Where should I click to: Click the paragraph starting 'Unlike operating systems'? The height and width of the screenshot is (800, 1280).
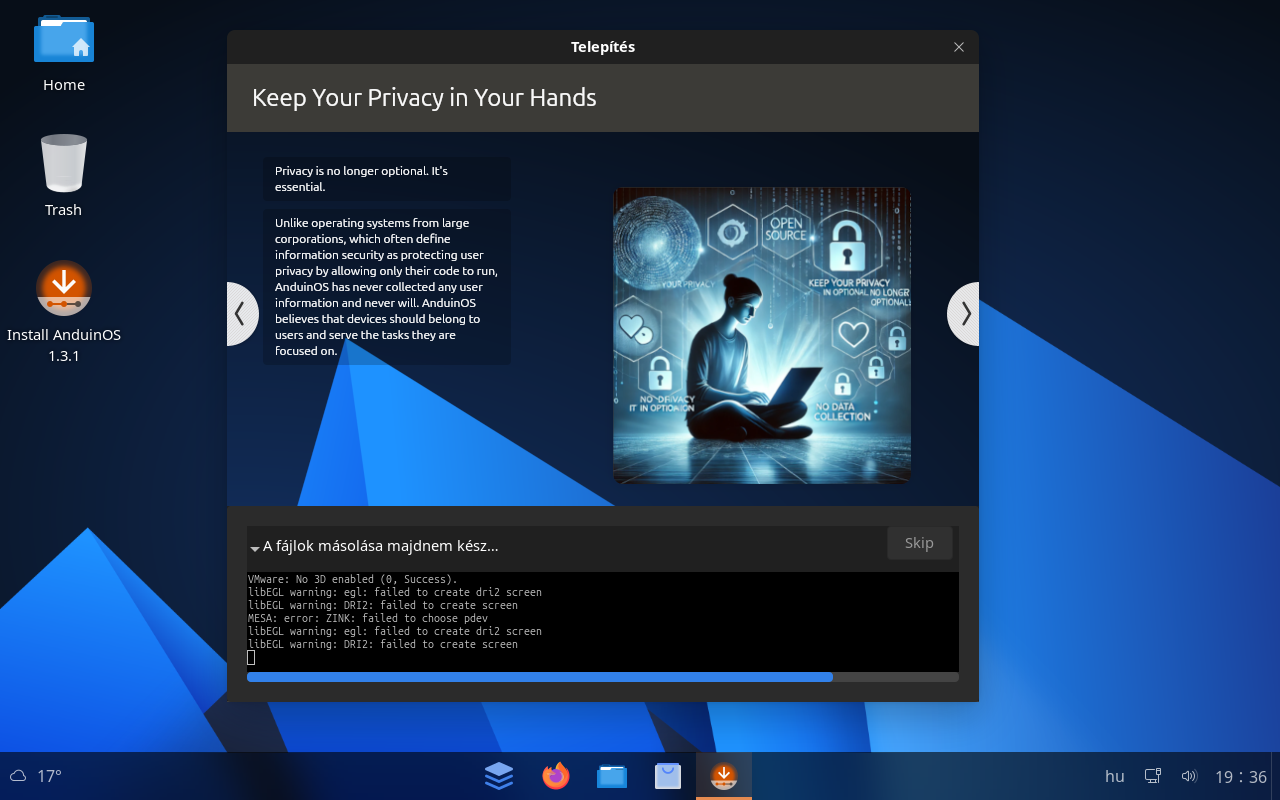tap(386, 287)
